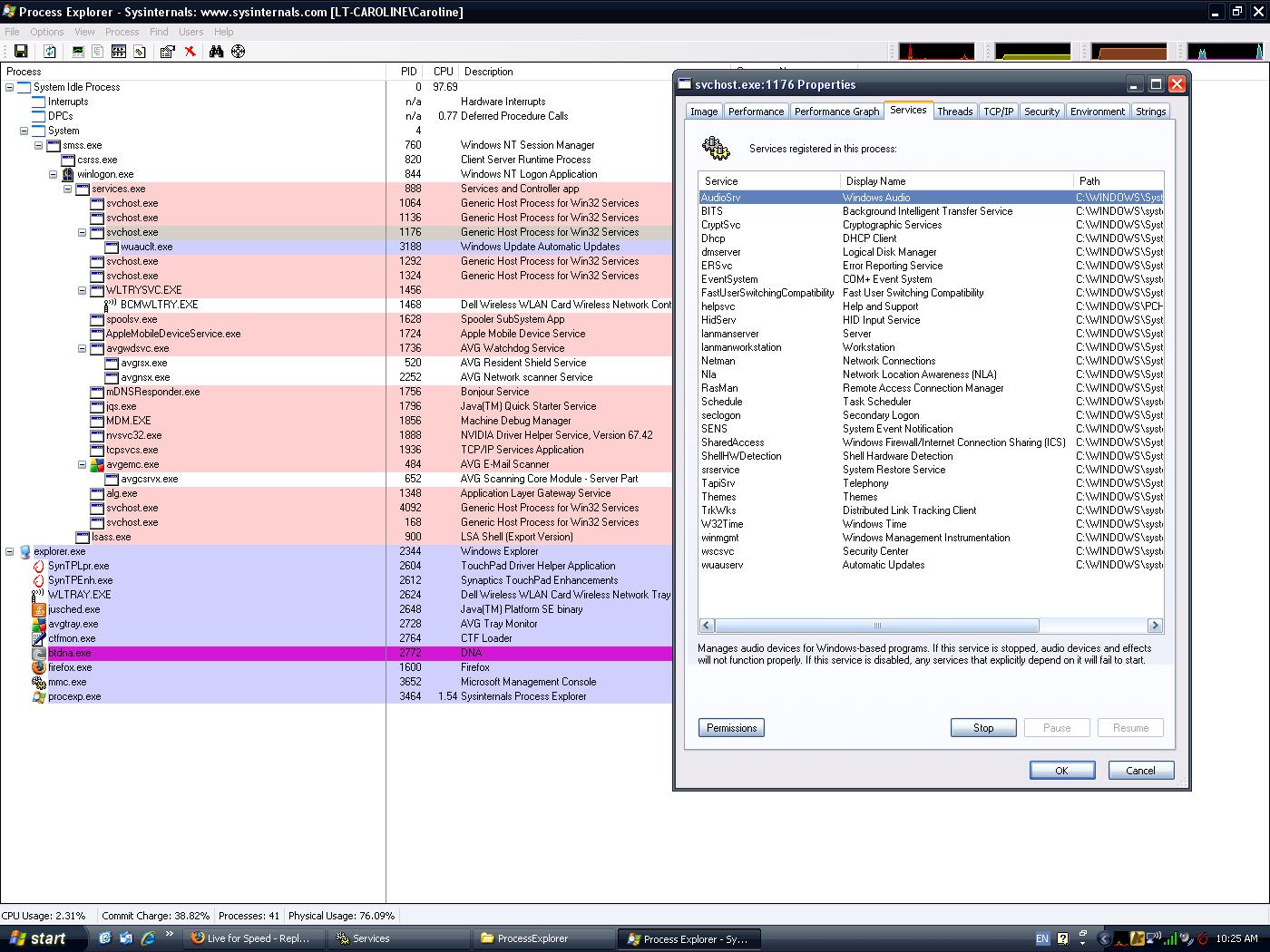Click the EN language bar indicator
Viewport: 1270px width, 952px height.
tap(1042, 938)
